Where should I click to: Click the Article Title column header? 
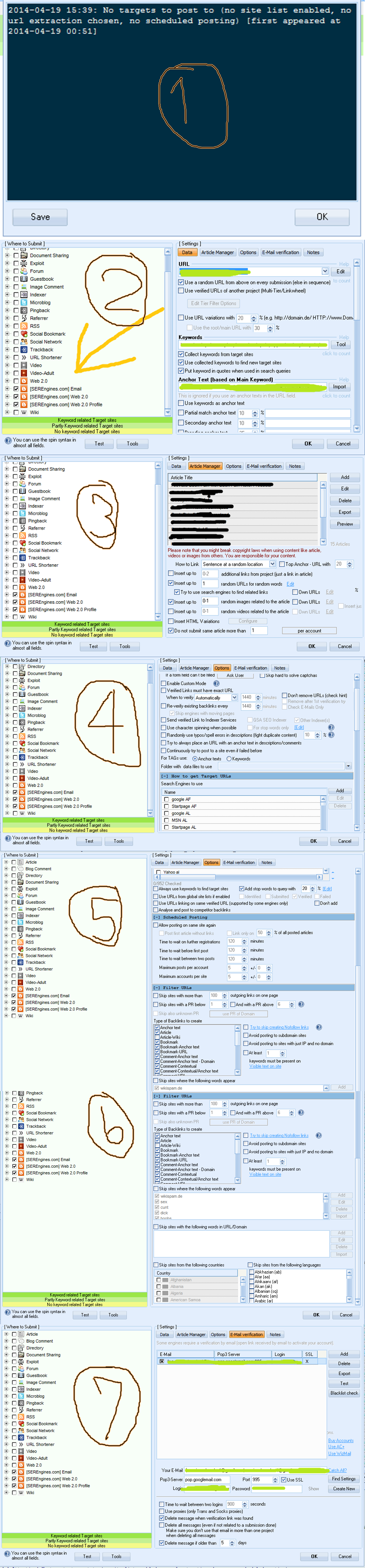tap(243, 478)
